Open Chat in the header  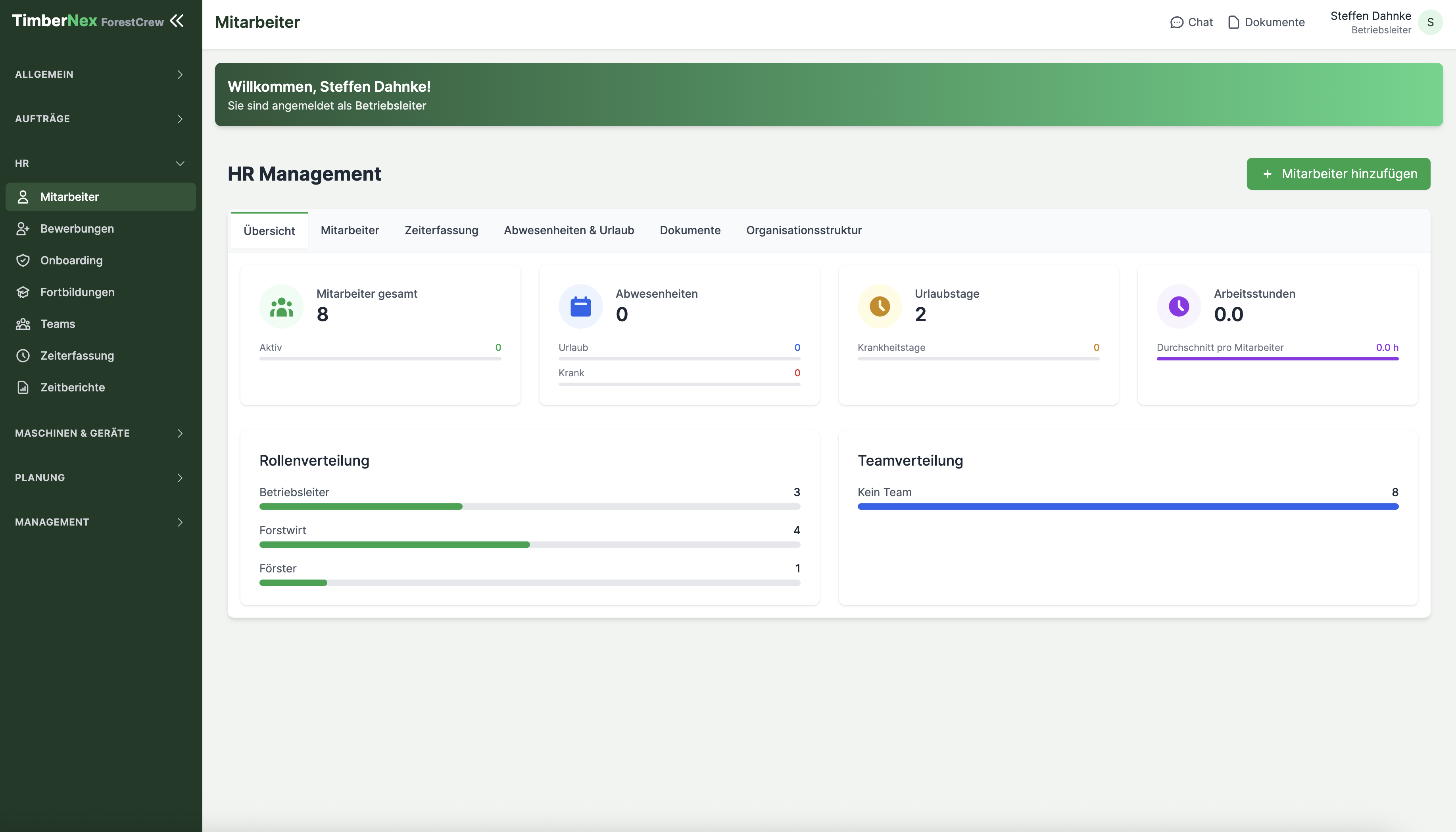click(x=1191, y=22)
